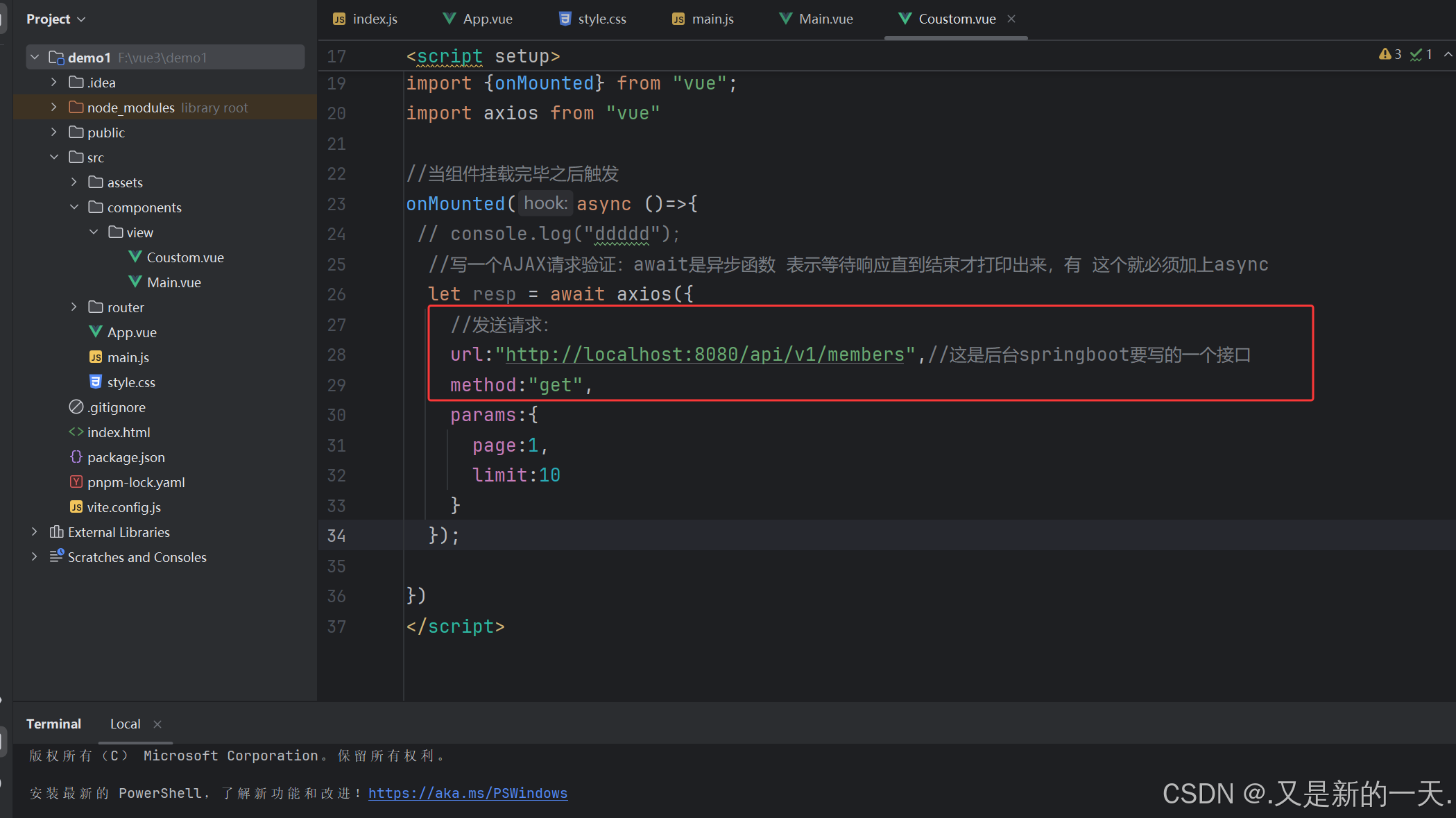The height and width of the screenshot is (818, 1456).
Task: Select the Local terminal tab
Action: click(x=125, y=724)
